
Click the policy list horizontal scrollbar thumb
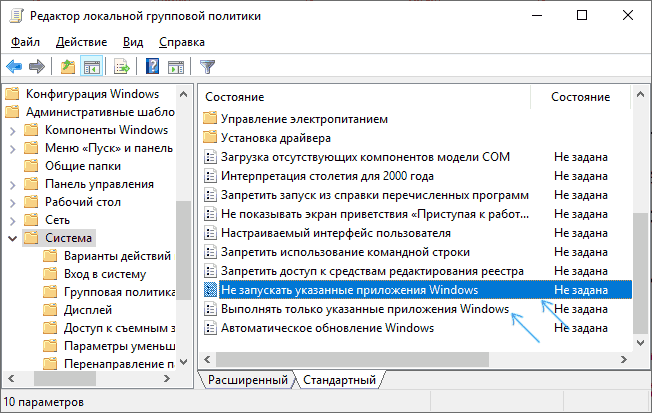coord(353,359)
